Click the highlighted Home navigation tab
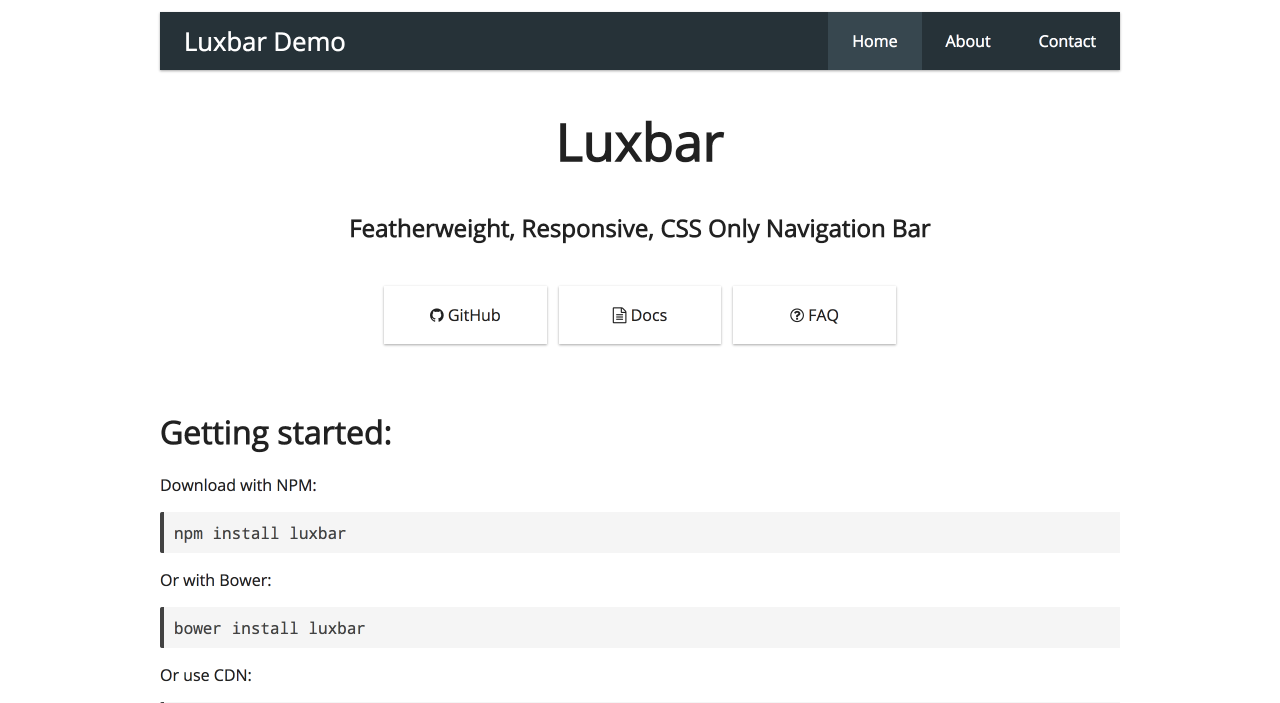The image size is (1280, 703). click(x=874, y=41)
